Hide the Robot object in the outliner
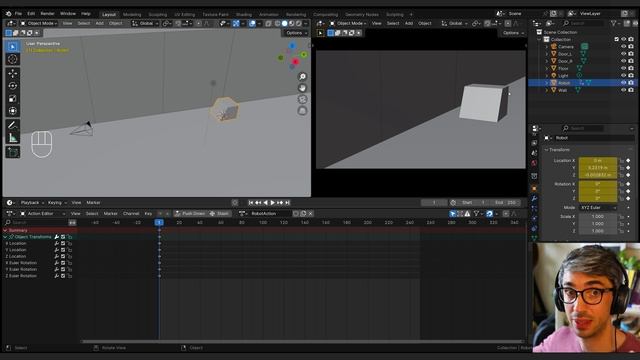 (623, 82)
